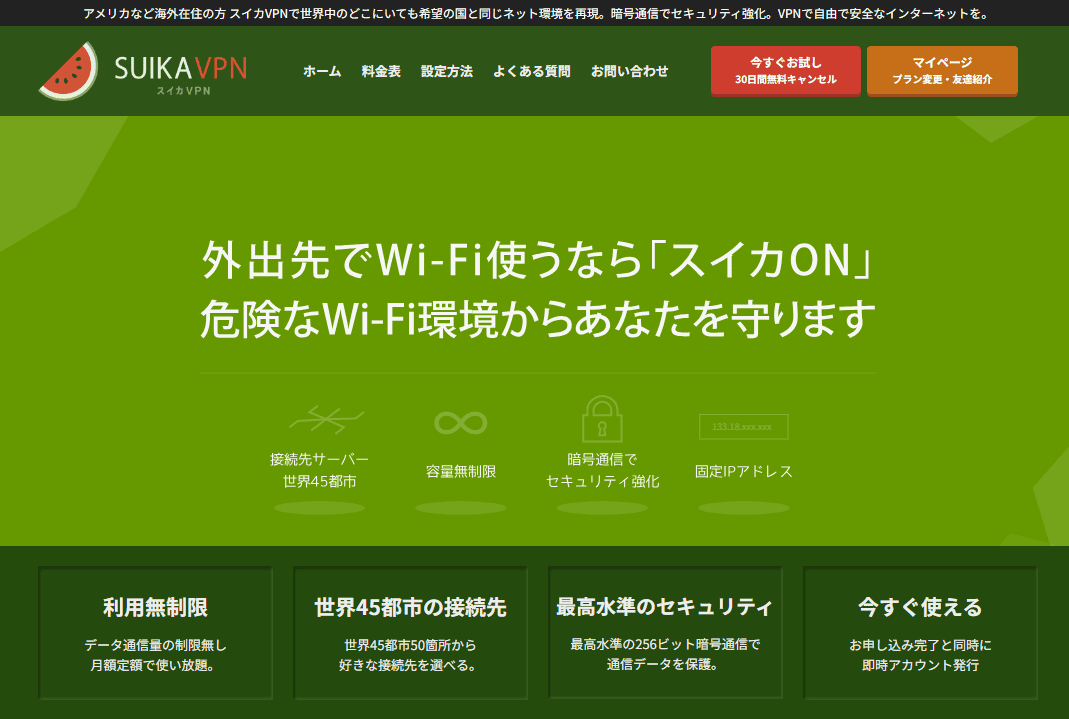
Task: Click headline 外出先でWi-Fi使うなら「スイカON」
Action: point(538,260)
